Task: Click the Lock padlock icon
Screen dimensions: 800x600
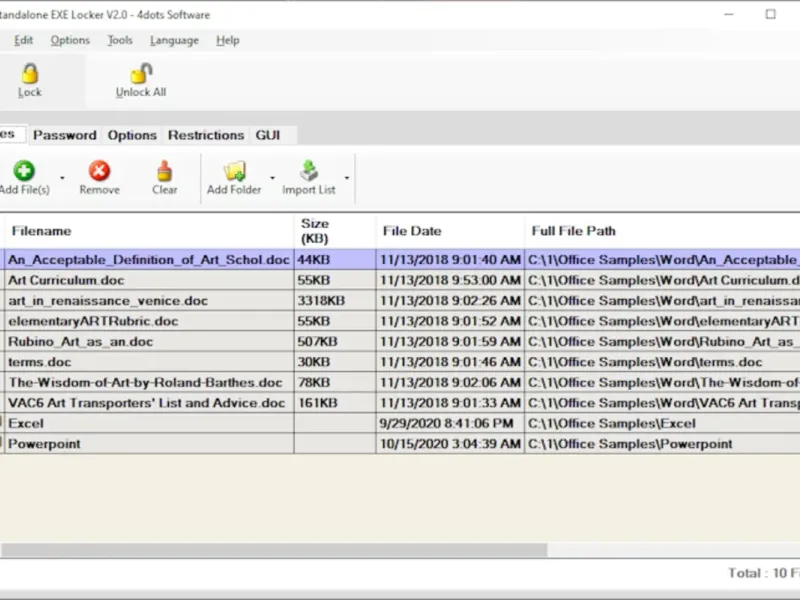Action: click(x=30, y=73)
